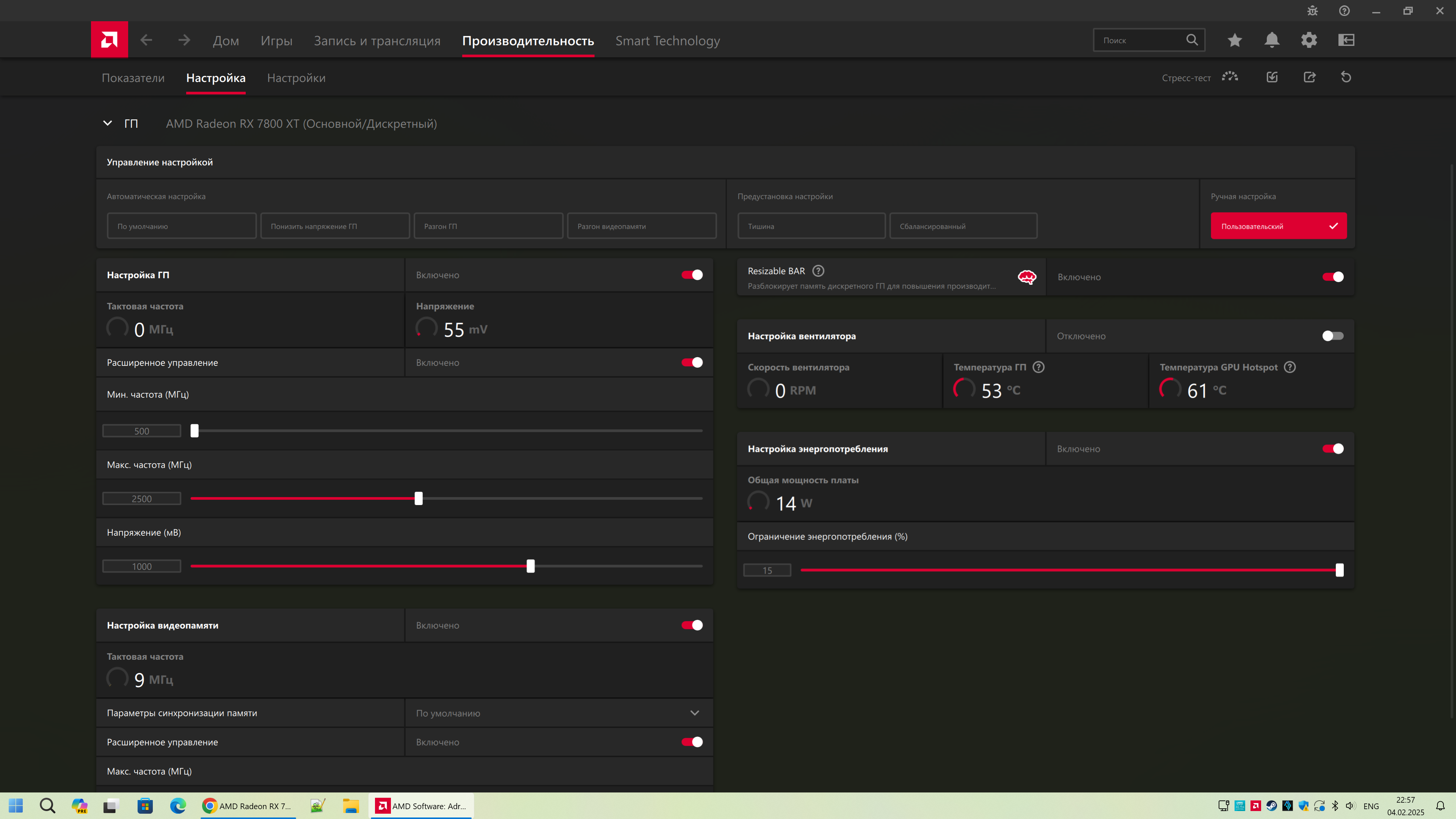Viewport: 1456px width, 819px height.
Task: Reset tuning with the circular arrow icon
Action: point(1346,77)
